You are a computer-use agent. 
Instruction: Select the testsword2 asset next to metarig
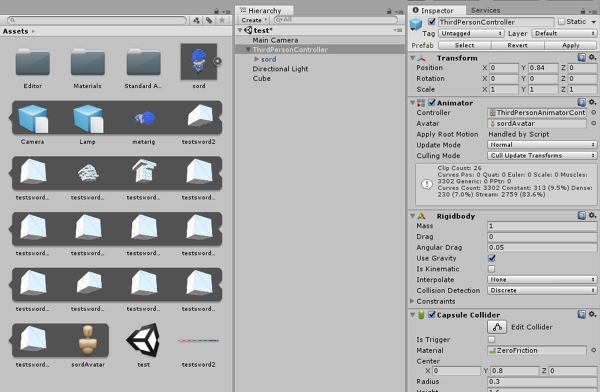pos(199,116)
